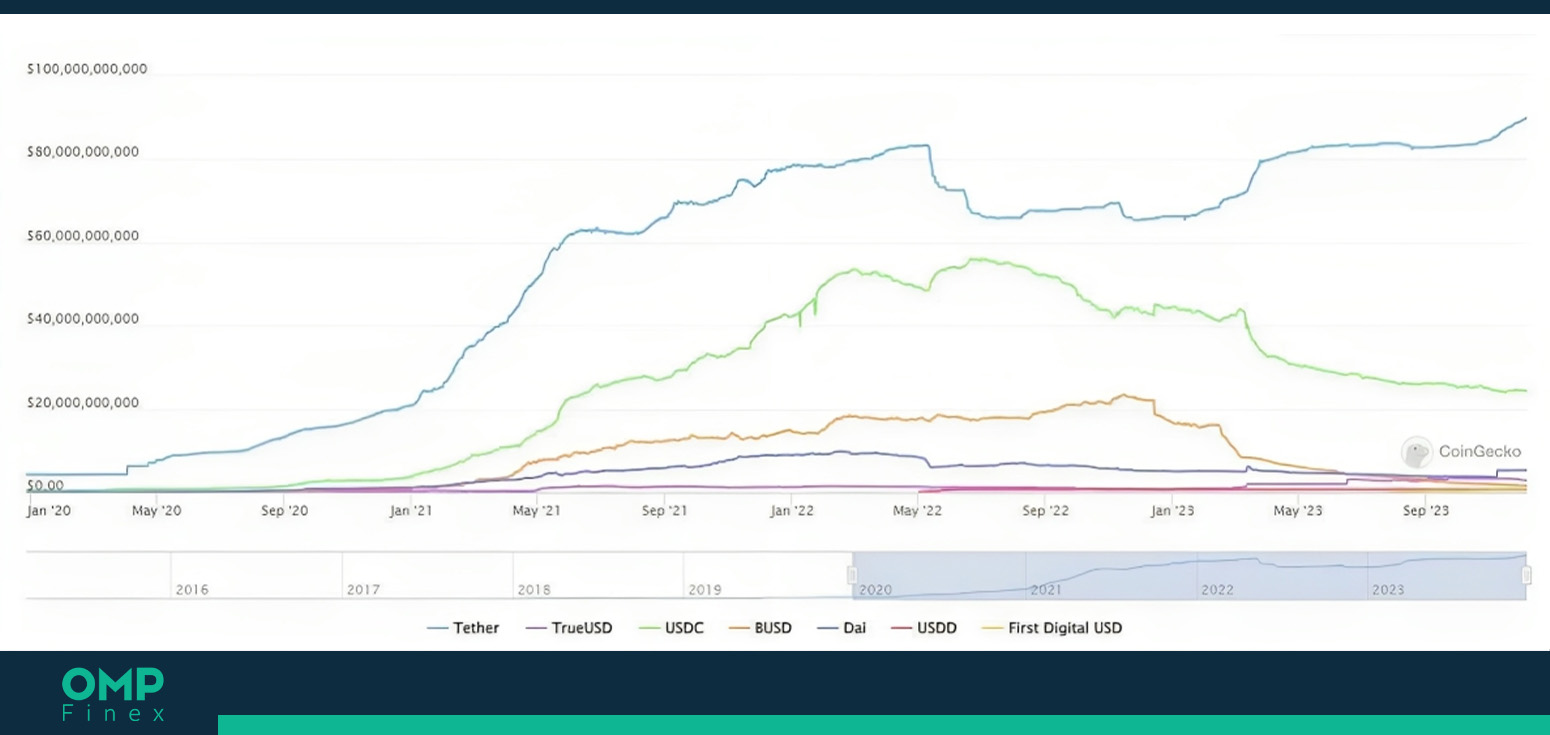Click the $80,000,000,000 axis label
Screen dimensions: 1550x735
point(83,153)
